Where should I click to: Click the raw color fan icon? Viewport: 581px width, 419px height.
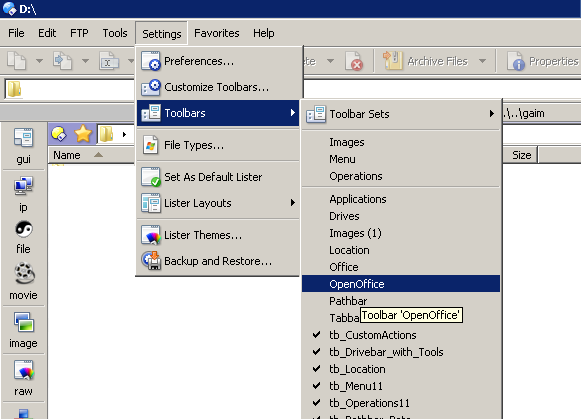[x=24, y=370]
